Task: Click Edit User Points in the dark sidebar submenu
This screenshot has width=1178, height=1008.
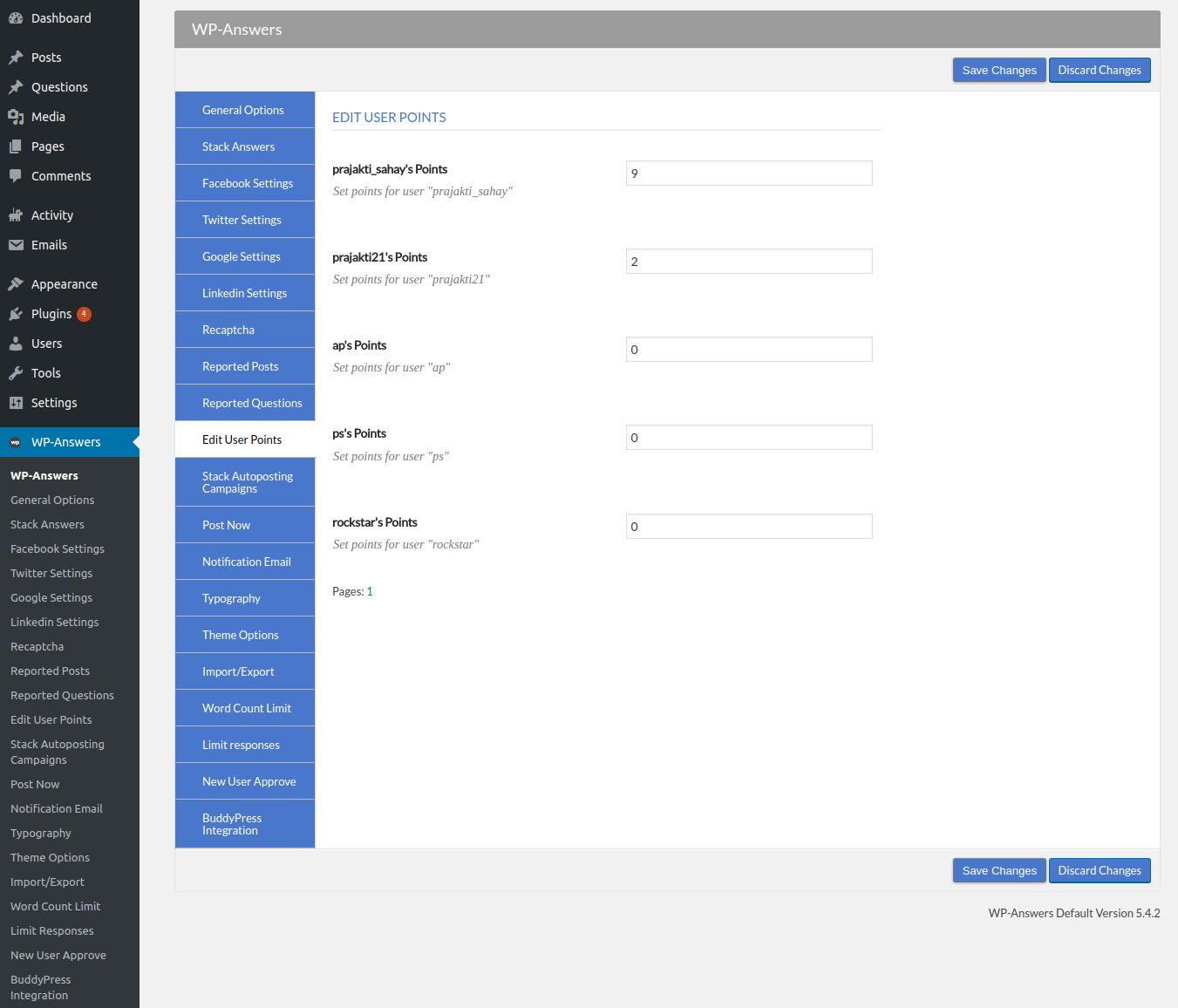Action: point(51,720)
